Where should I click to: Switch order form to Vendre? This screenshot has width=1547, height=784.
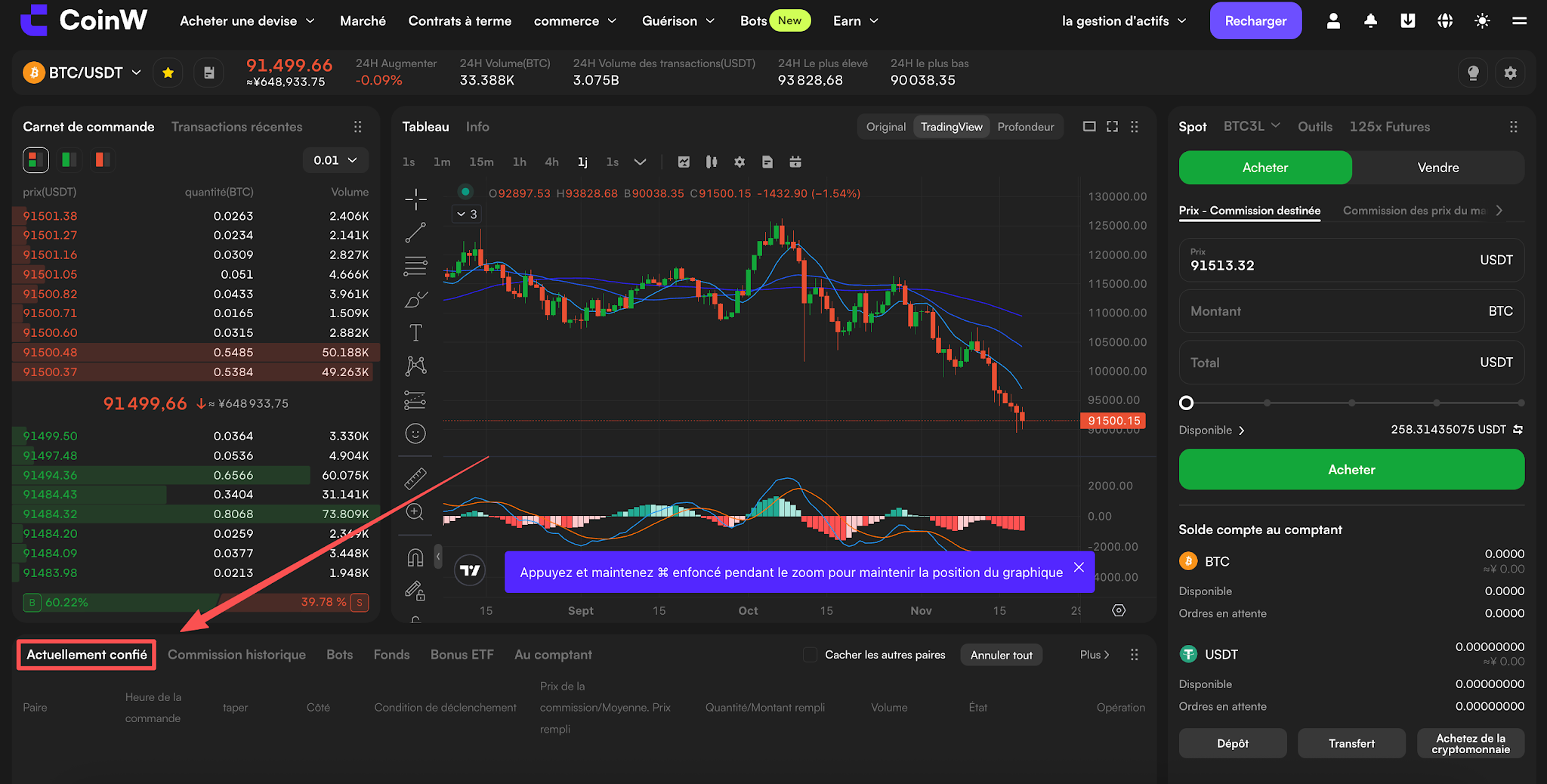pyautogui.click(x=1437, y=168)
